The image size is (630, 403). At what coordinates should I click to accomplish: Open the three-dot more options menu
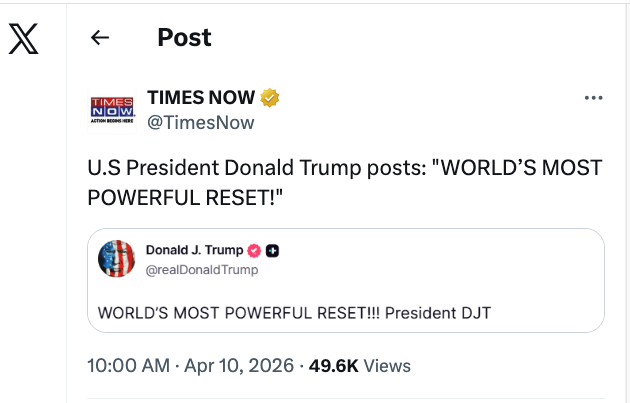pyautogui.click(x=593, y=98)
